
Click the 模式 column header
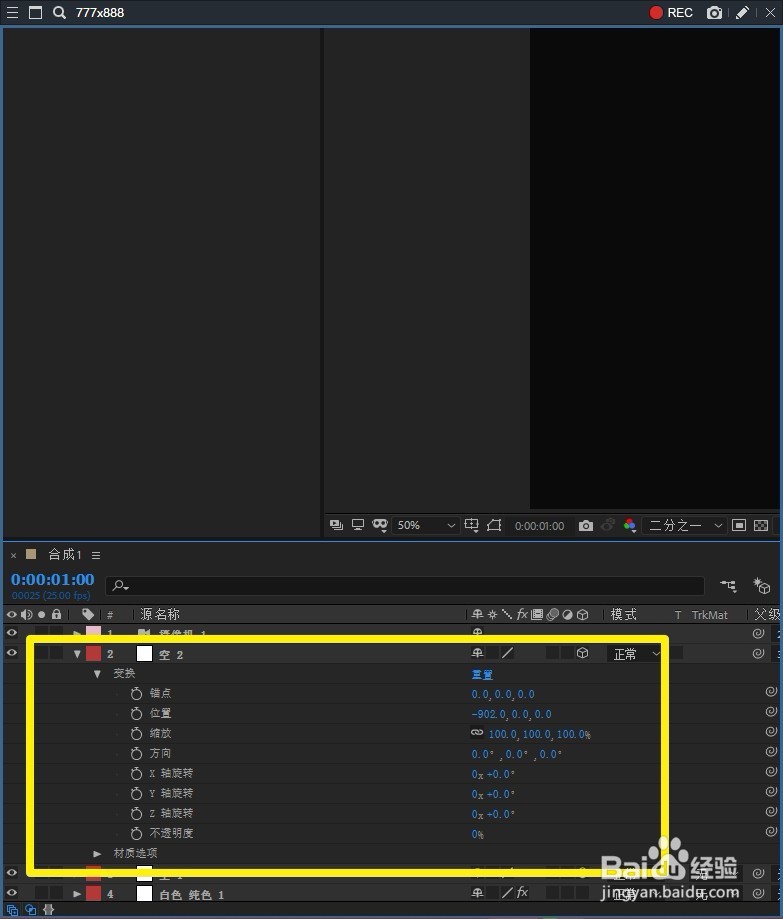pyautogui.click(x=624, y=614)
